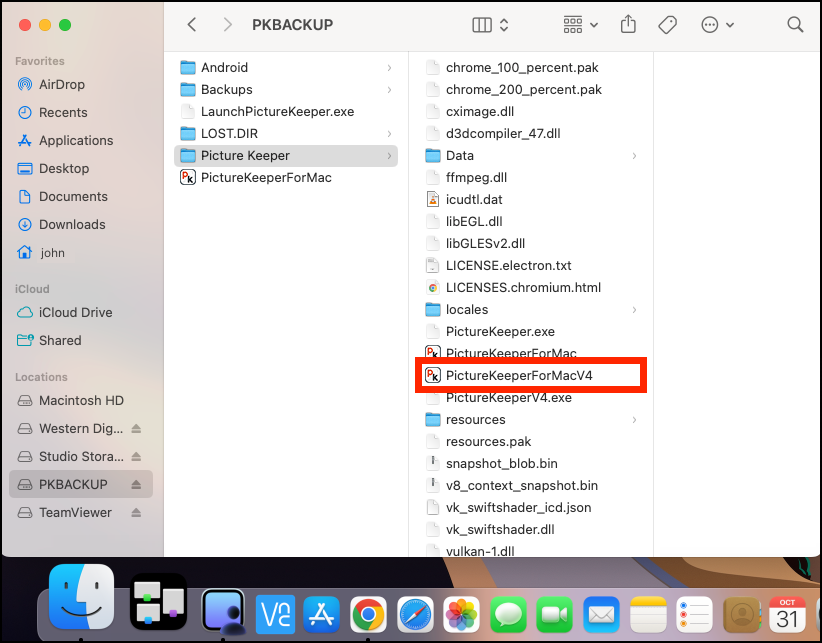
Task: Open Calendar from the Dock
Action: tap(787, 614)
